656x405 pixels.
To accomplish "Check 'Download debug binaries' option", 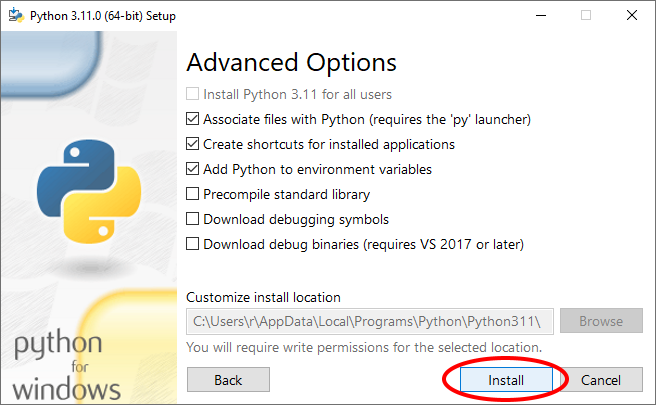I will 192,244.
